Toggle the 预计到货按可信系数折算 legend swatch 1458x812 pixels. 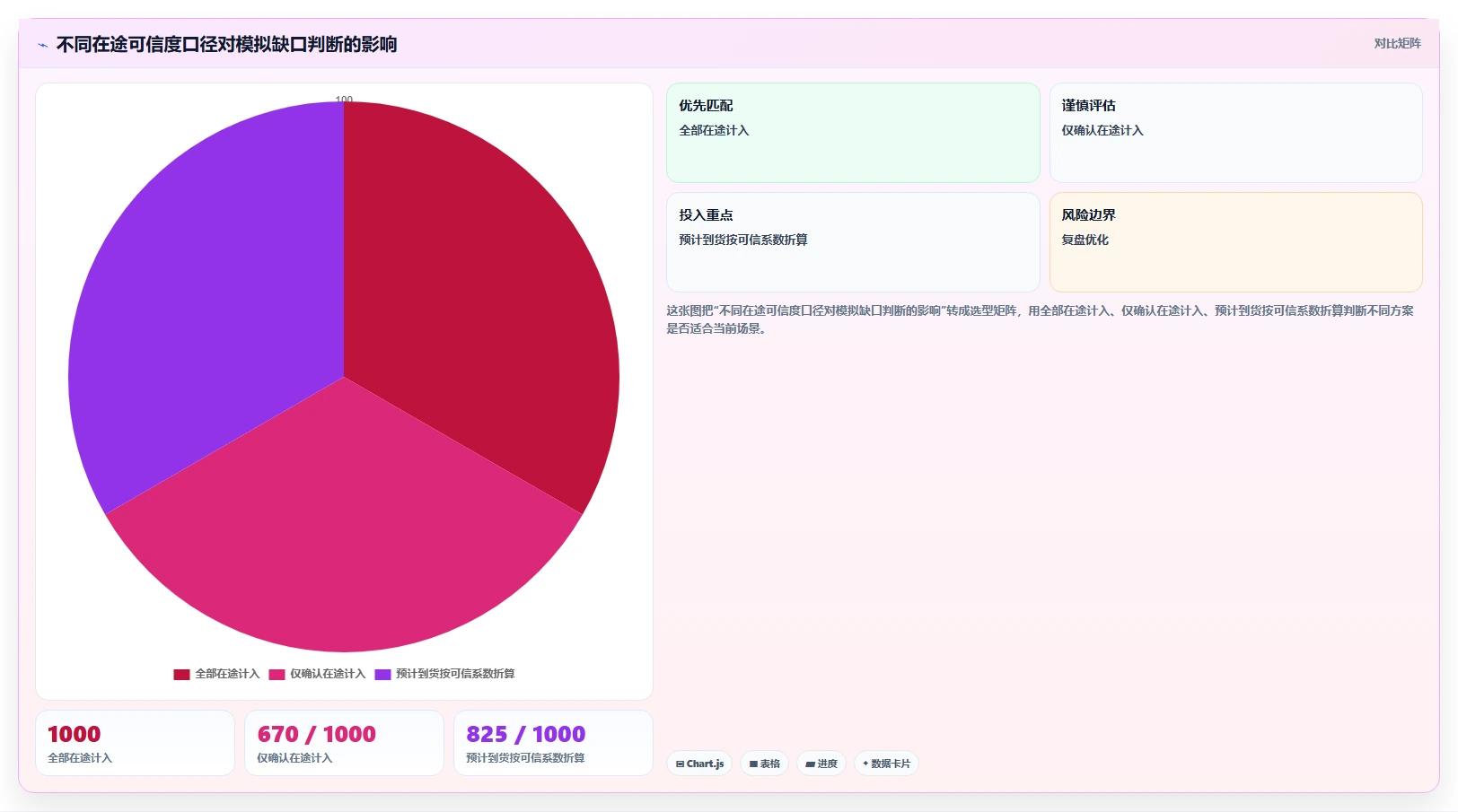(x=382, y=675)
